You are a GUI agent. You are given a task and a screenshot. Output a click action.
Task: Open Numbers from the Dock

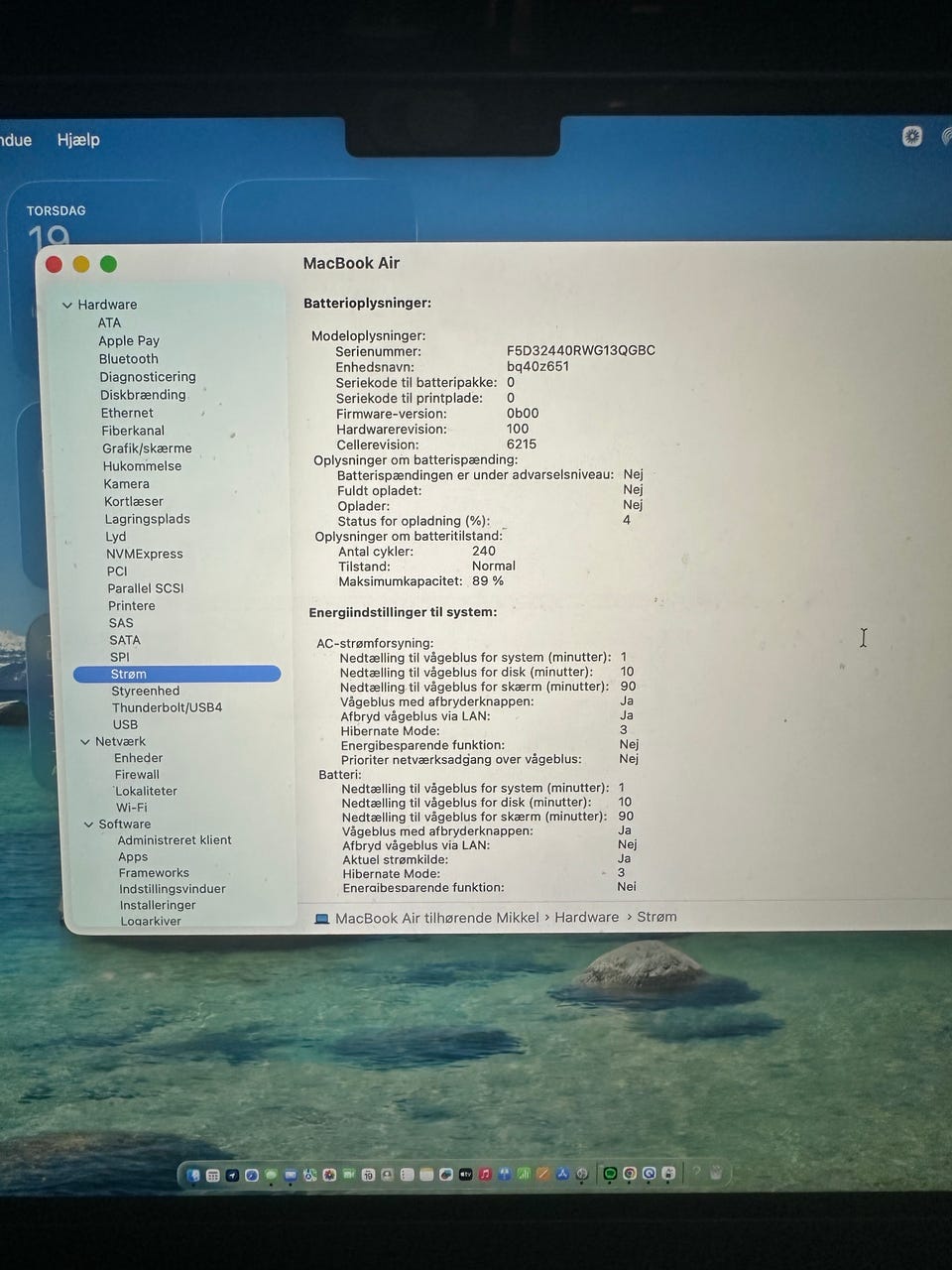pyautogui.click(x=524, y=1175)
